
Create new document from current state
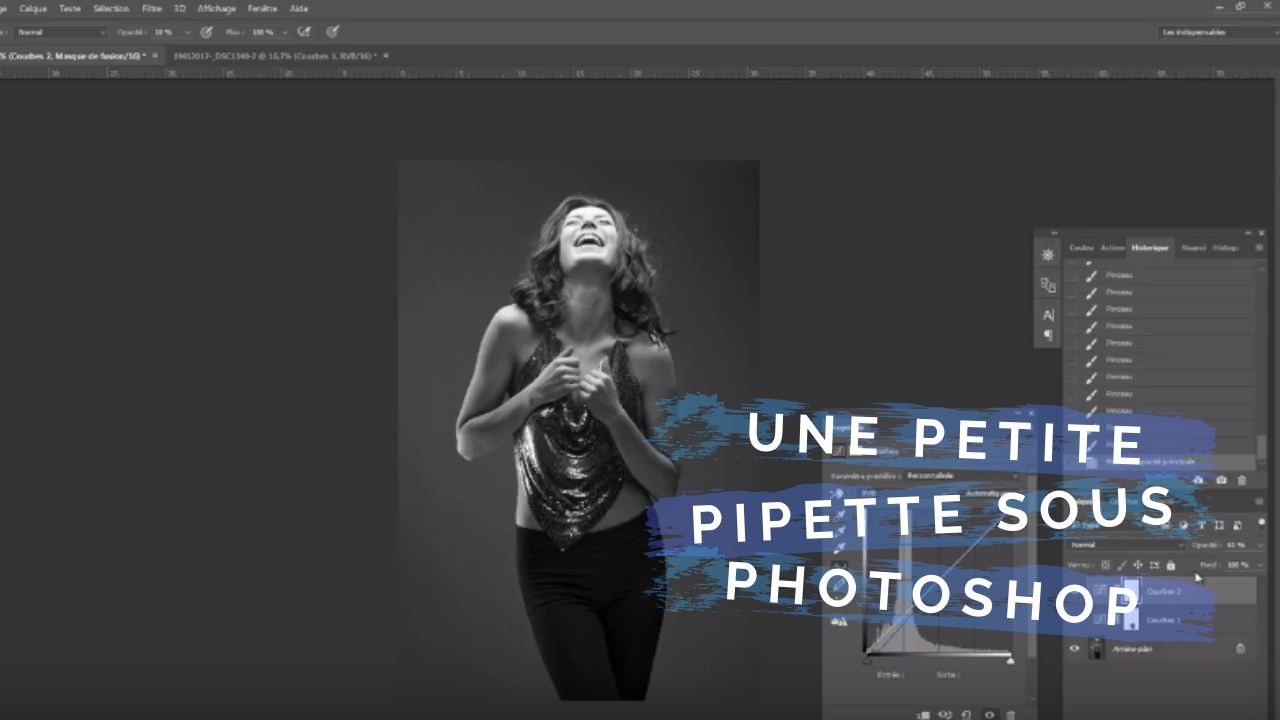click(x=1199, y=480)
